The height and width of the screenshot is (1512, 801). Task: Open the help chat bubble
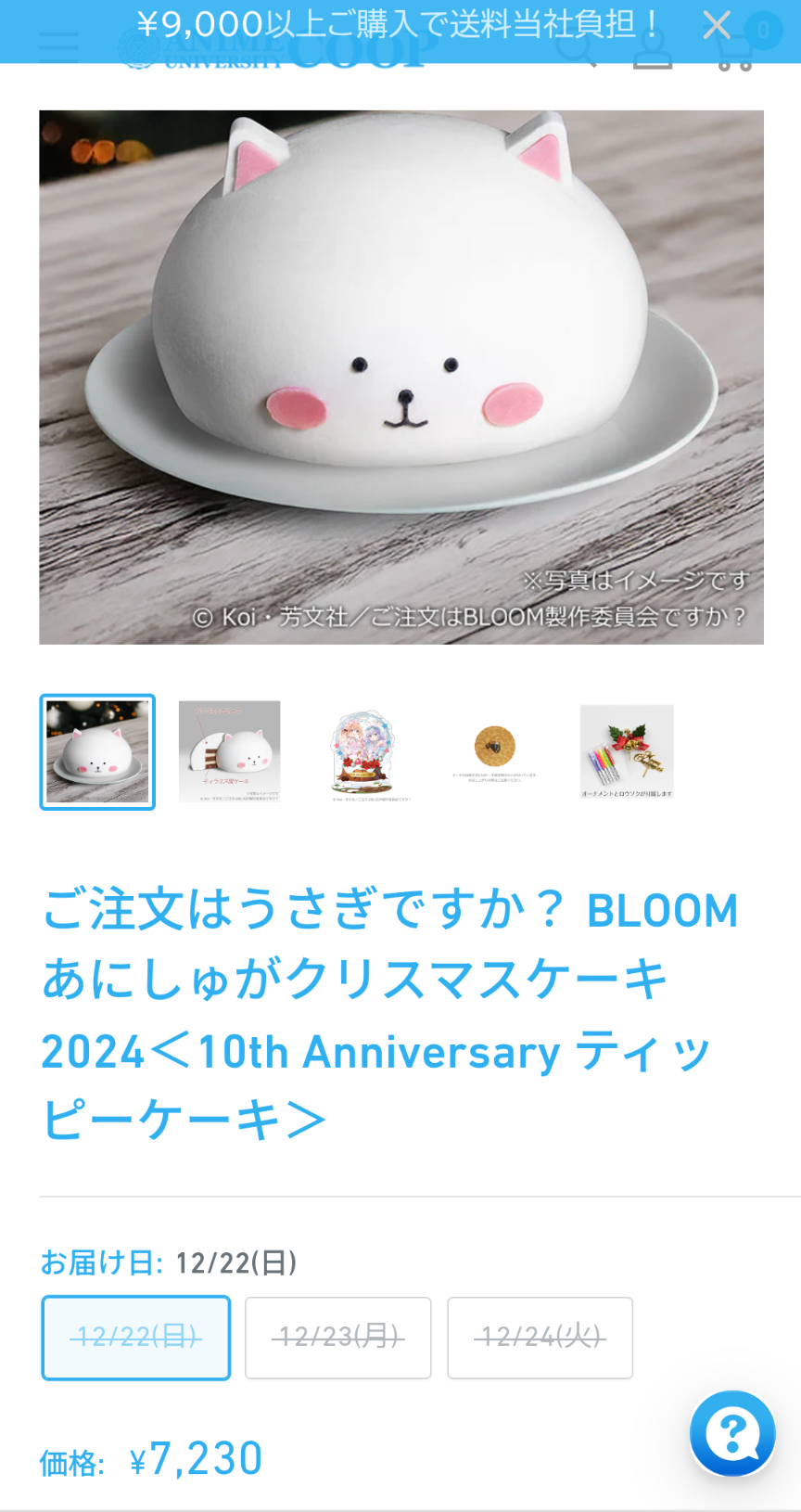point(732,1433)
